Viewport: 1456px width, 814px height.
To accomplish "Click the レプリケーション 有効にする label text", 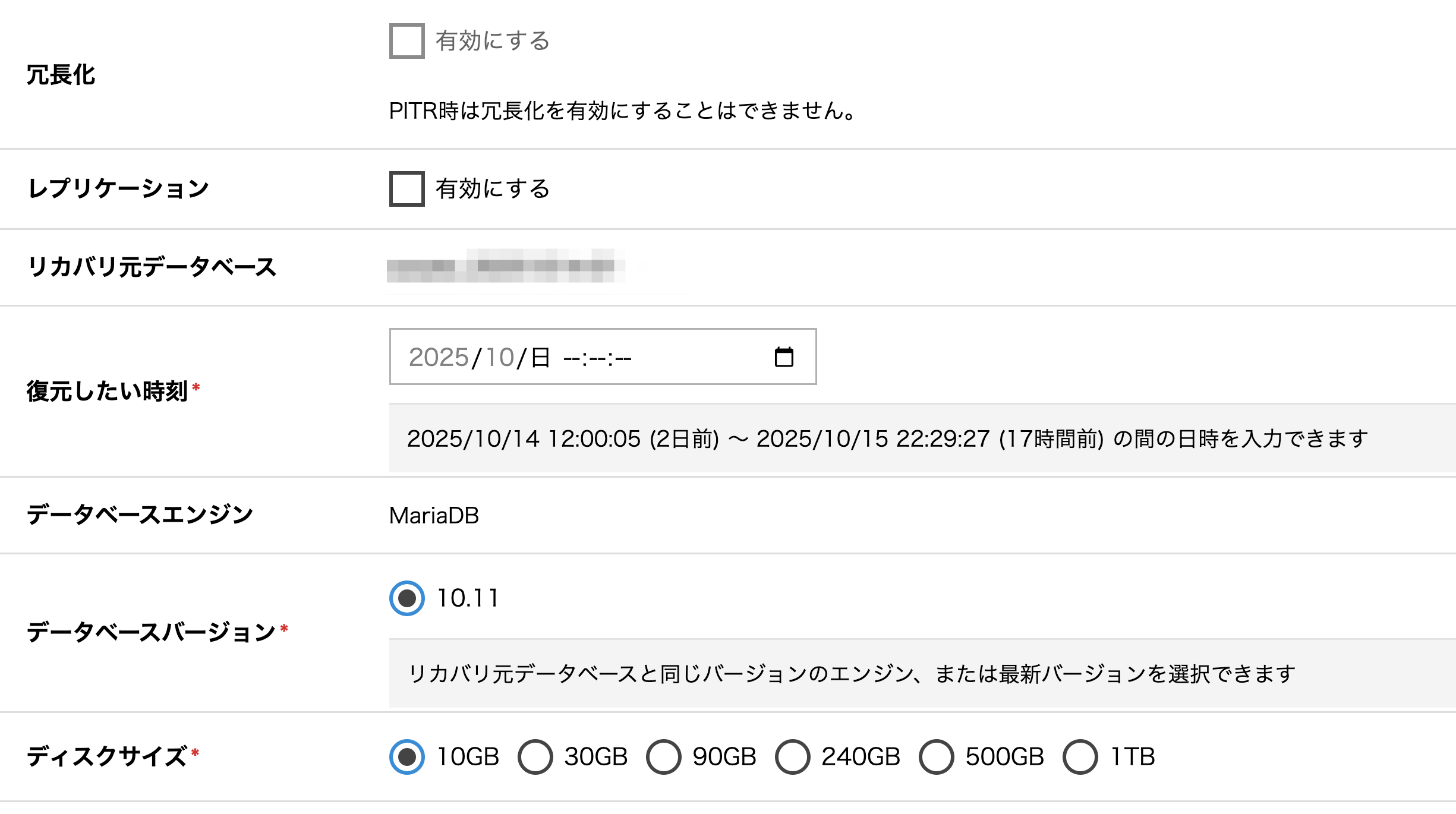I will (x=493, y=189).
